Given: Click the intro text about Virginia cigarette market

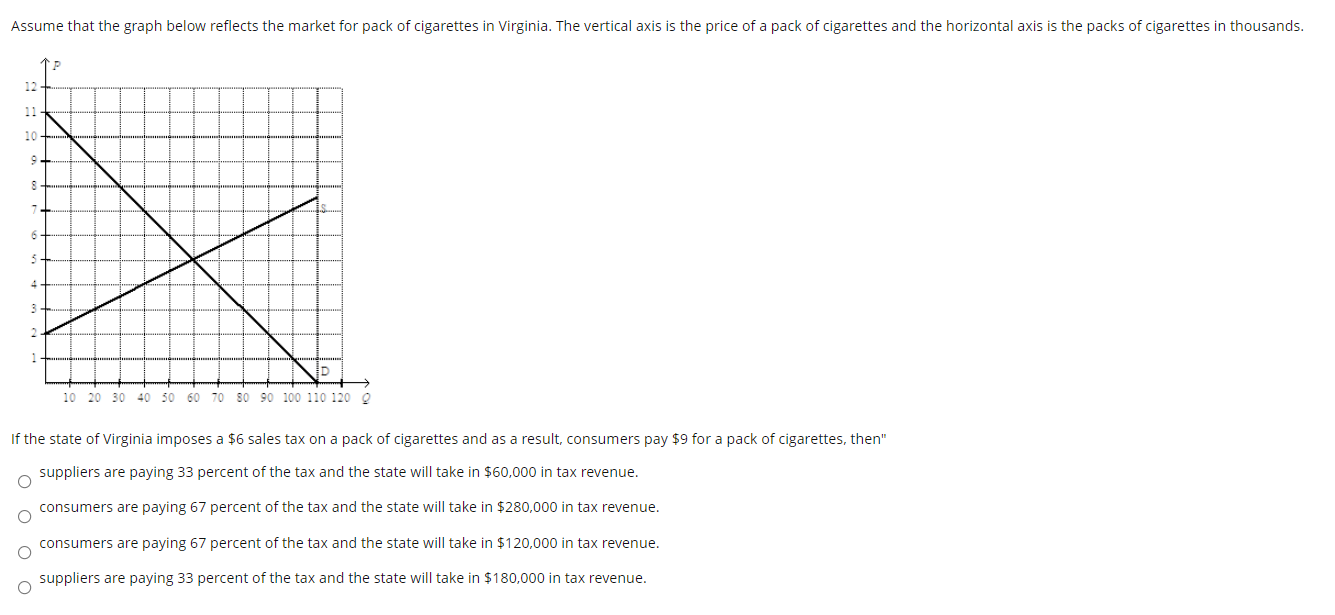Looking at the screenshot, I should coord(657,26).
